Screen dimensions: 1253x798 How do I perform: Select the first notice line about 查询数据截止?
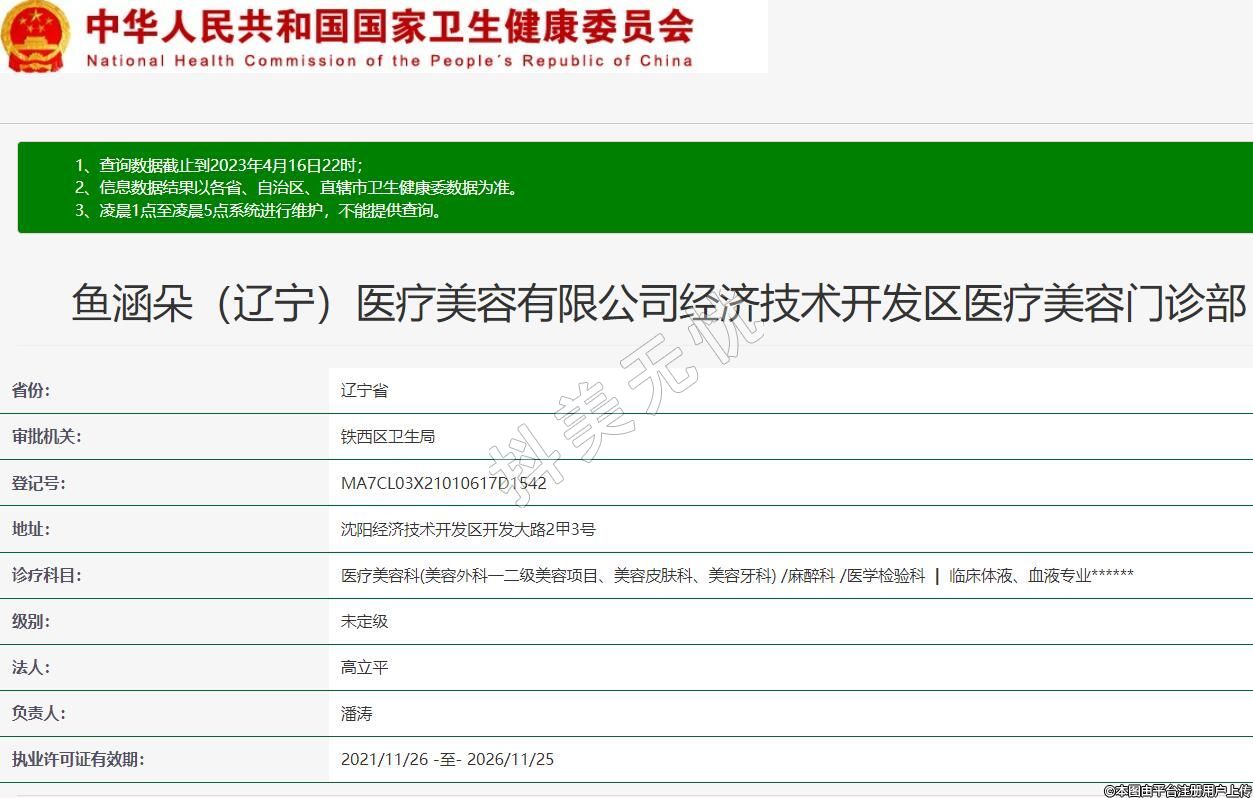tap(219, 165)
